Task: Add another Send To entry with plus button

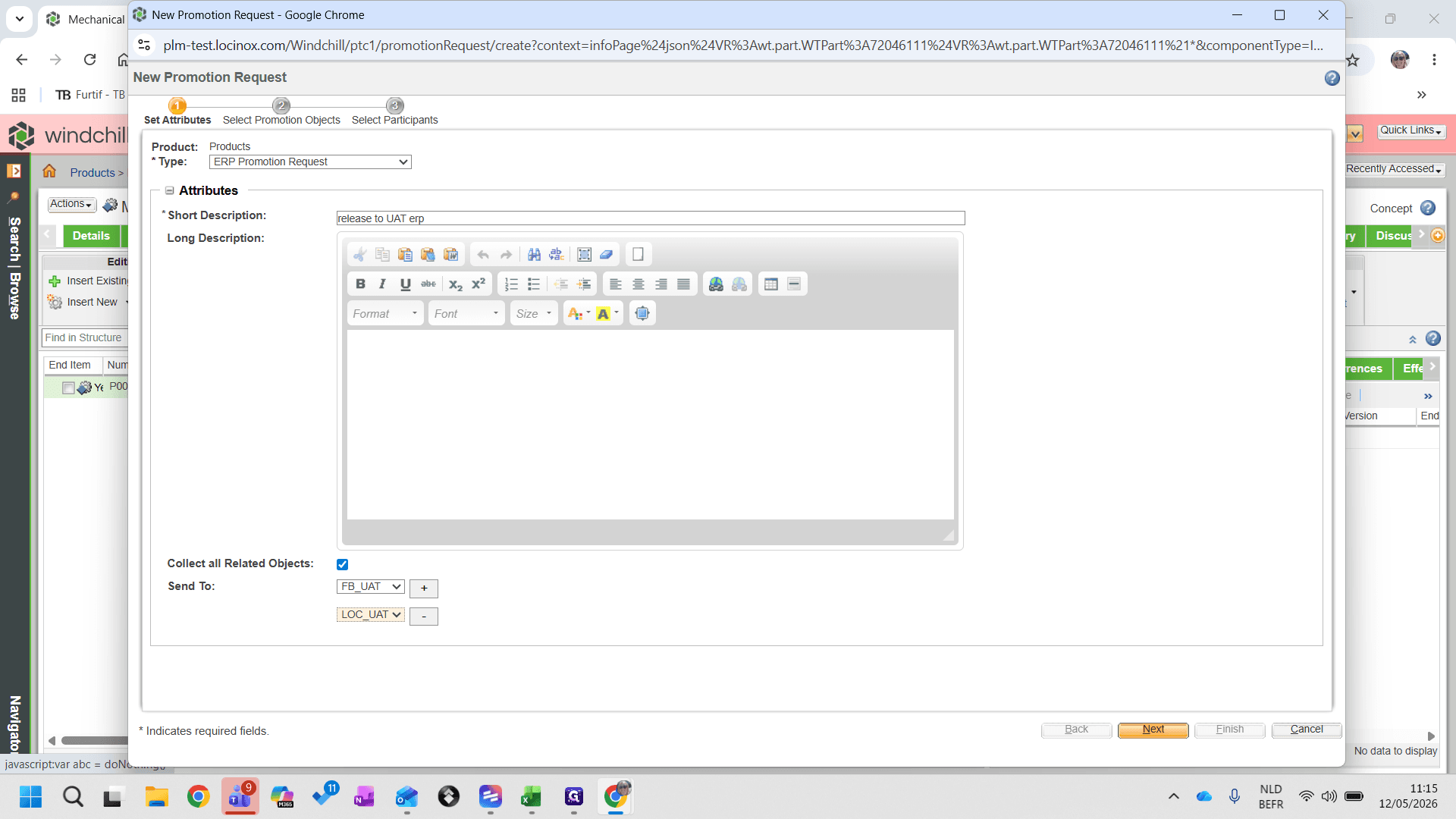Action: tap(424, 588)
